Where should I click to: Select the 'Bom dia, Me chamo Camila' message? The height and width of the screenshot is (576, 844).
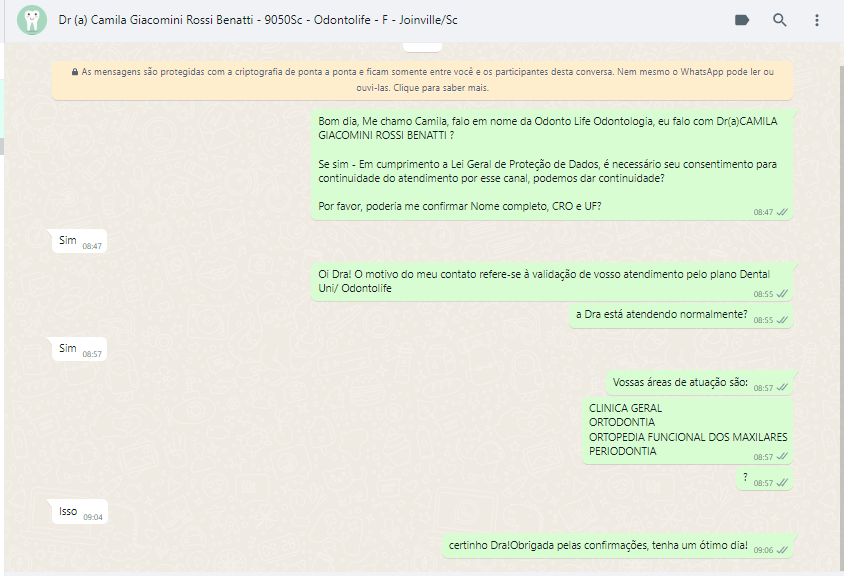pos(552,164)
